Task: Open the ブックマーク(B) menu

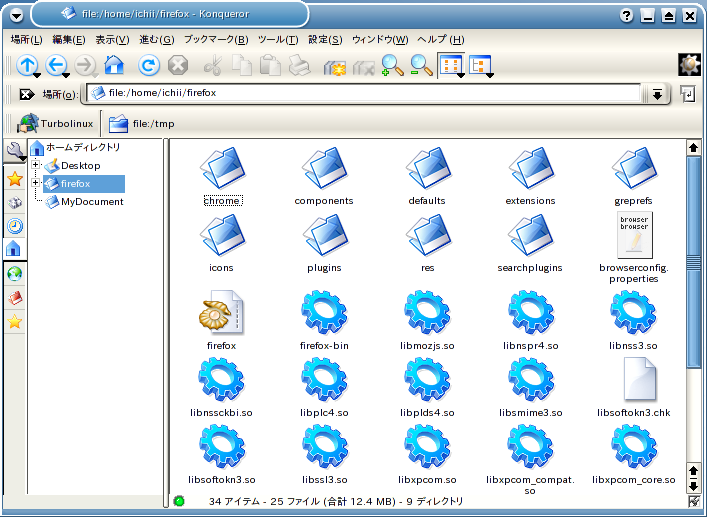Action: tap(216, 40)
